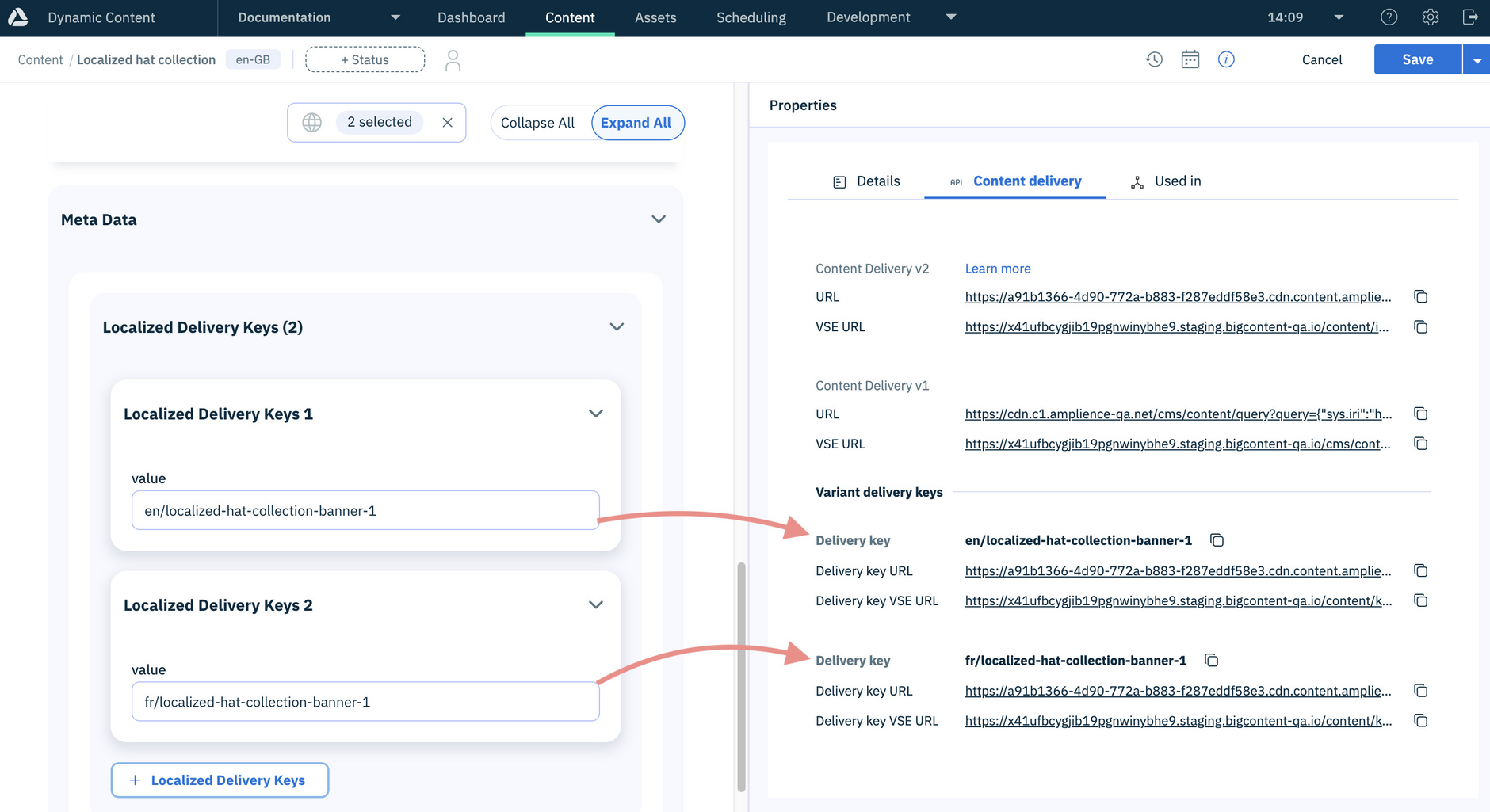Click the Amplience logo icon
This screenshot has width=1490, height=812.
(x=18, y=17)
